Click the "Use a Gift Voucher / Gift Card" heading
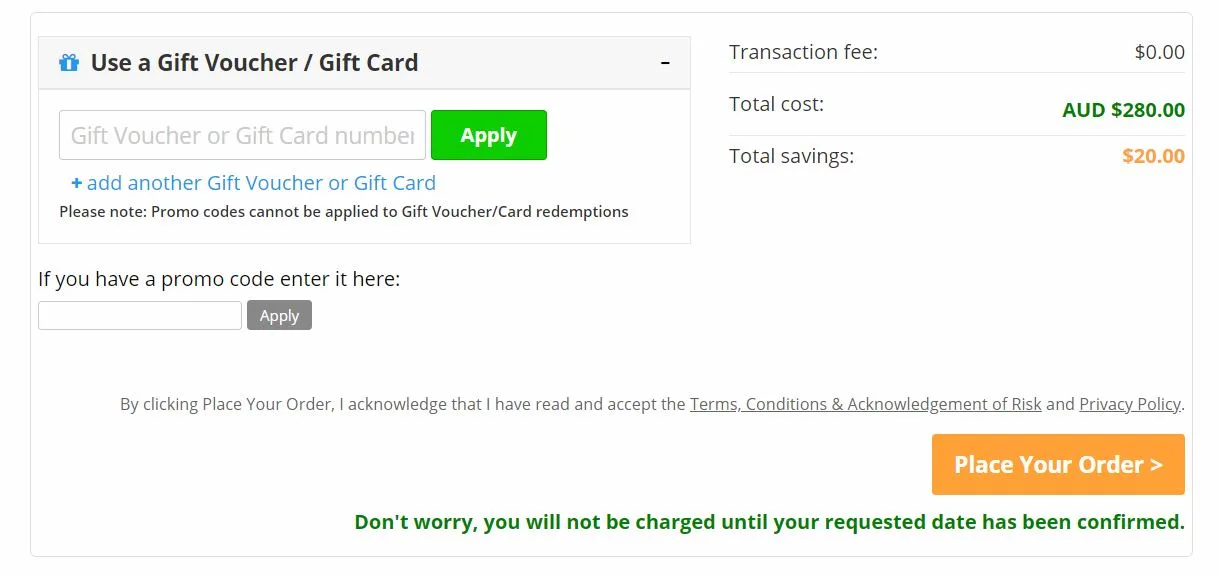The image size is (1221, 576). coord(254,63)
